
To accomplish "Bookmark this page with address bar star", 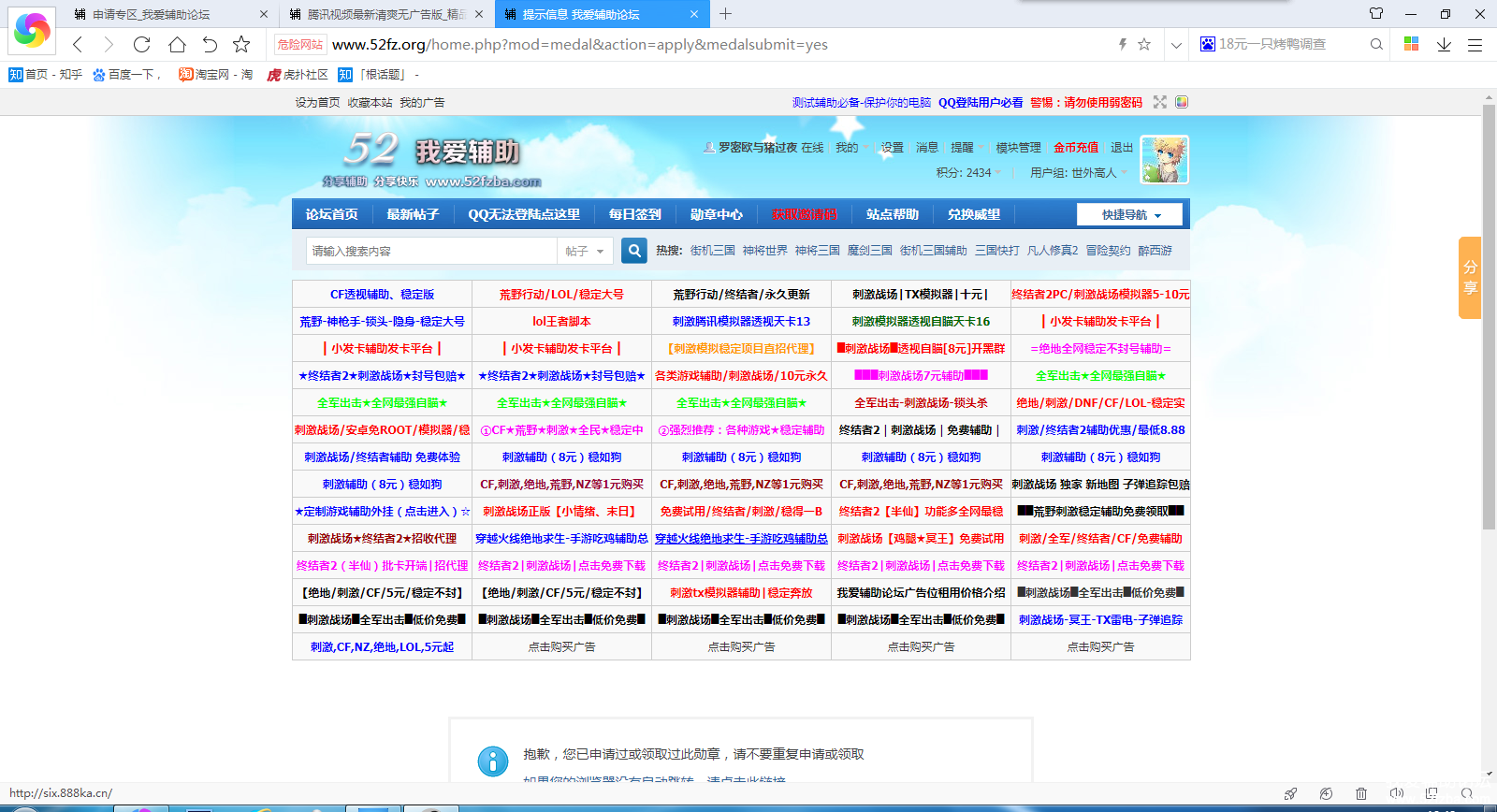I will (x=1144, y=44).
